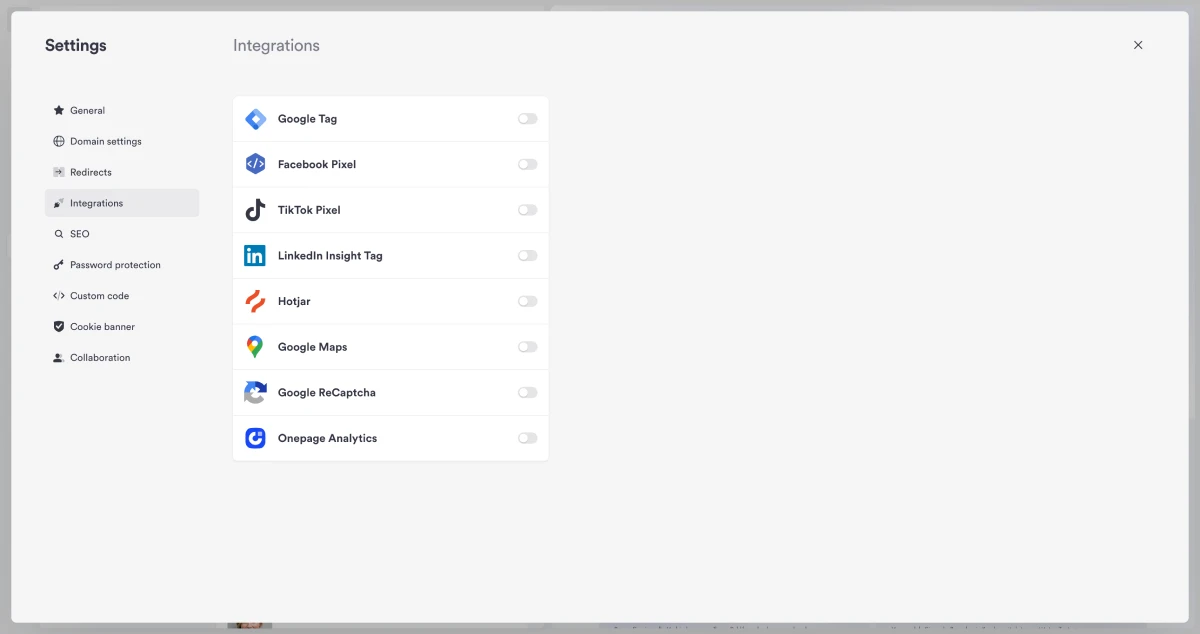Select Integrations in the sidebar
This screenshot has width=1200, height=634.
coord(122,203)
